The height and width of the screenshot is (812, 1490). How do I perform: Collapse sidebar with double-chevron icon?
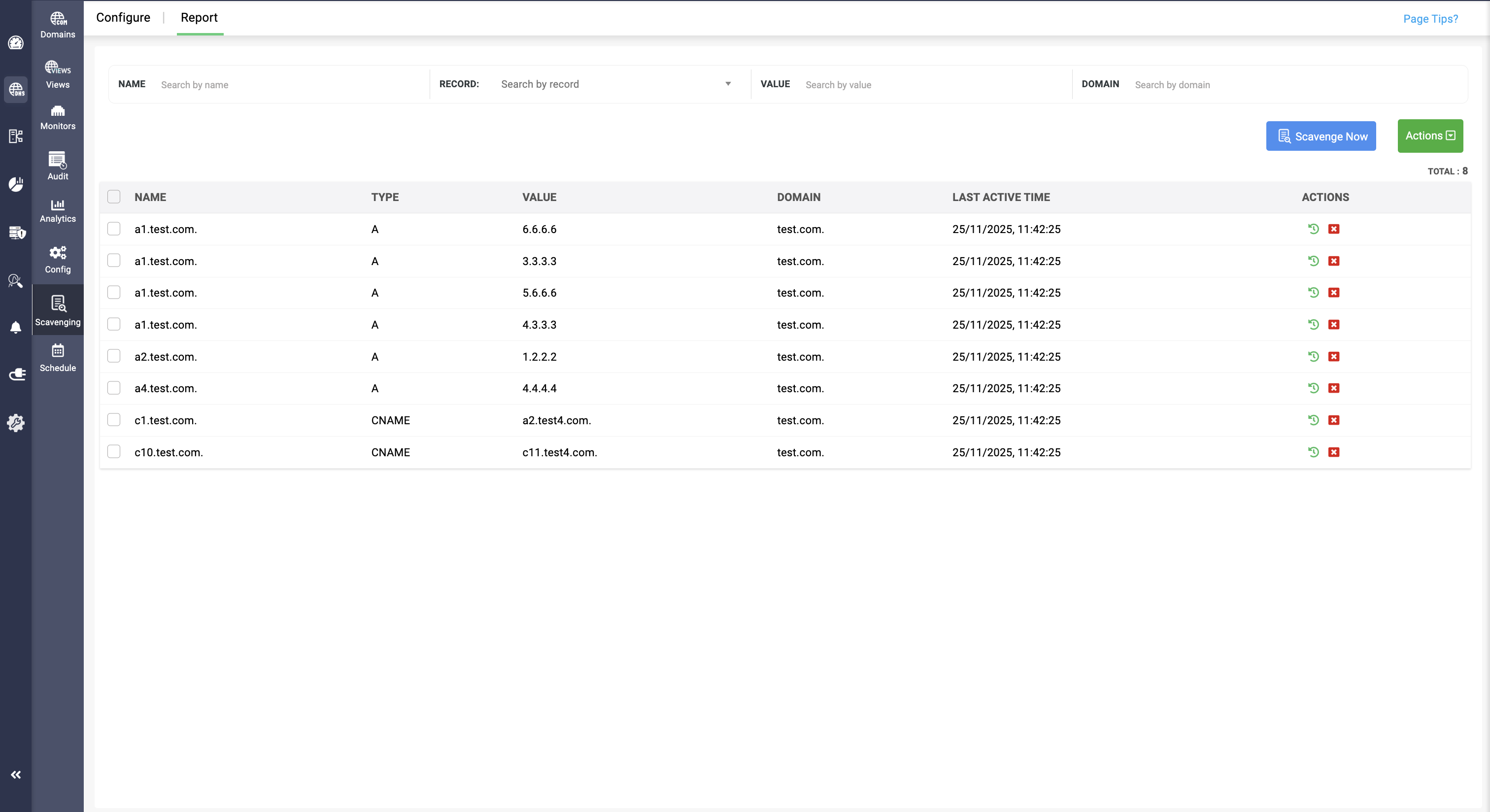click(16, 775)
